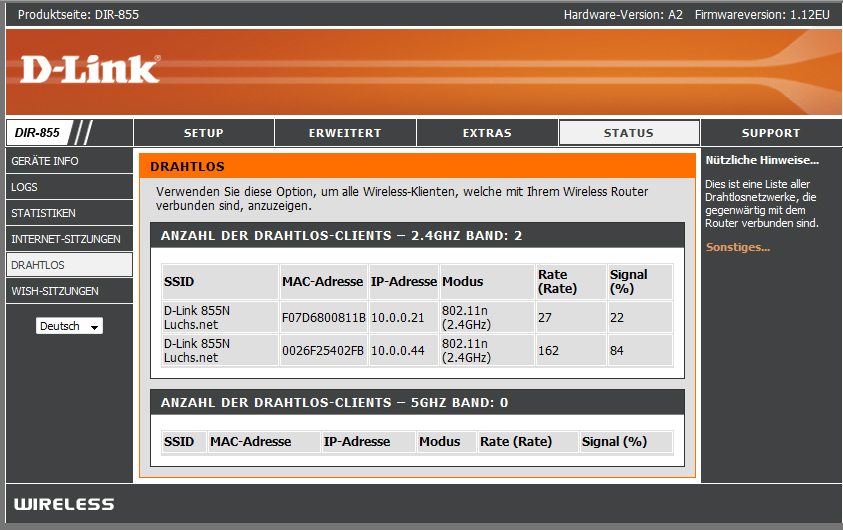This screenshot has width=843, height=530.
Task: Open the SUPPORT tab
Action: (771, 133)
